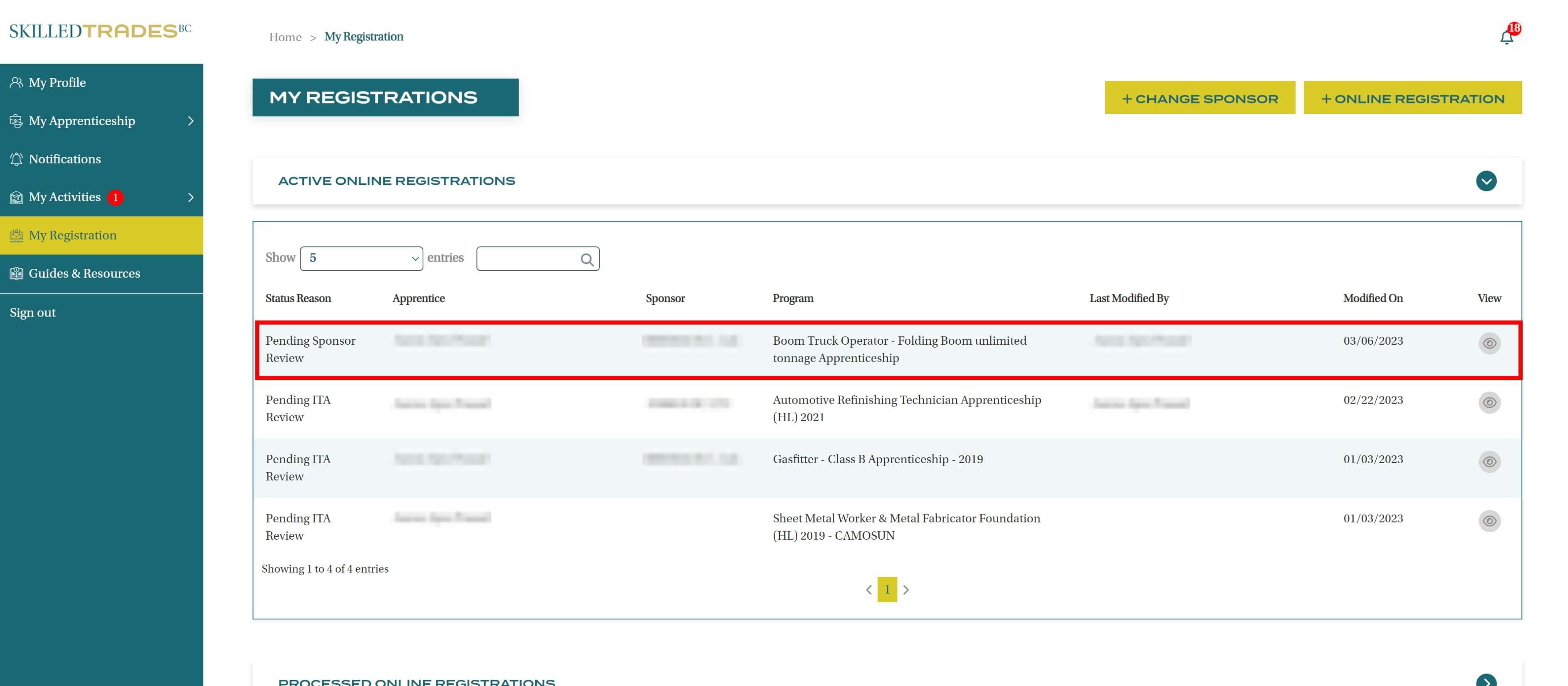Click the Guides & Resources book icon
The height and width of the screenshot is (686, 1568).
click(17, 273)
